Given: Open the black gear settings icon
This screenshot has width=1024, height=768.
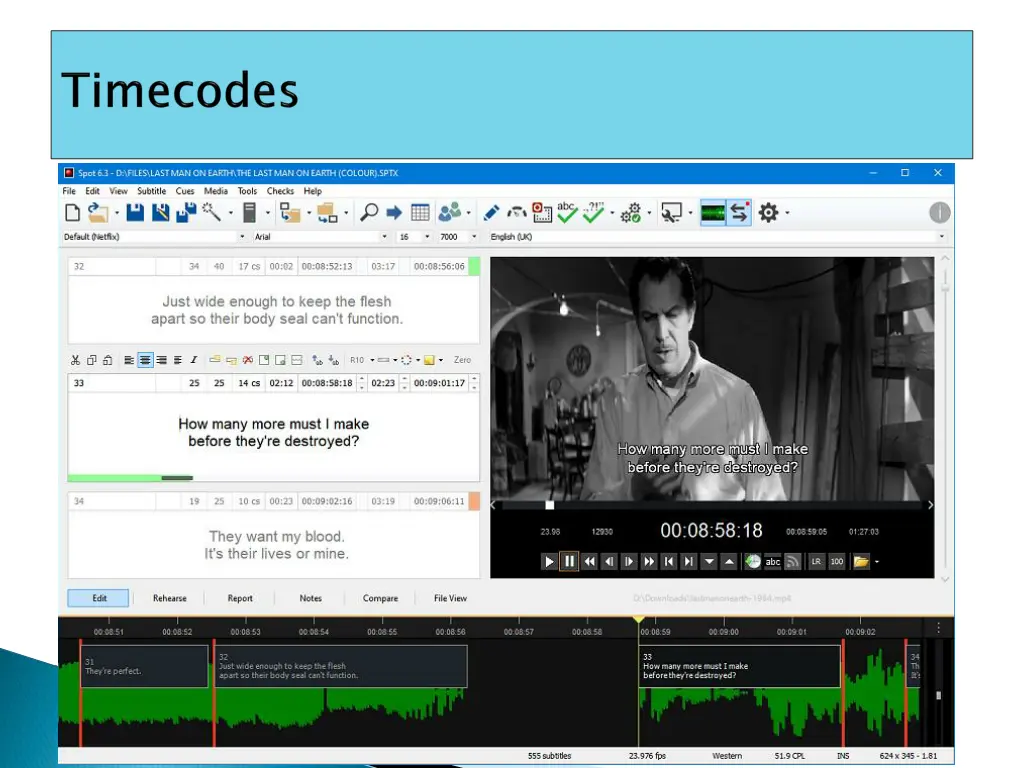Looking at the screenshot, I should (769, 212).
